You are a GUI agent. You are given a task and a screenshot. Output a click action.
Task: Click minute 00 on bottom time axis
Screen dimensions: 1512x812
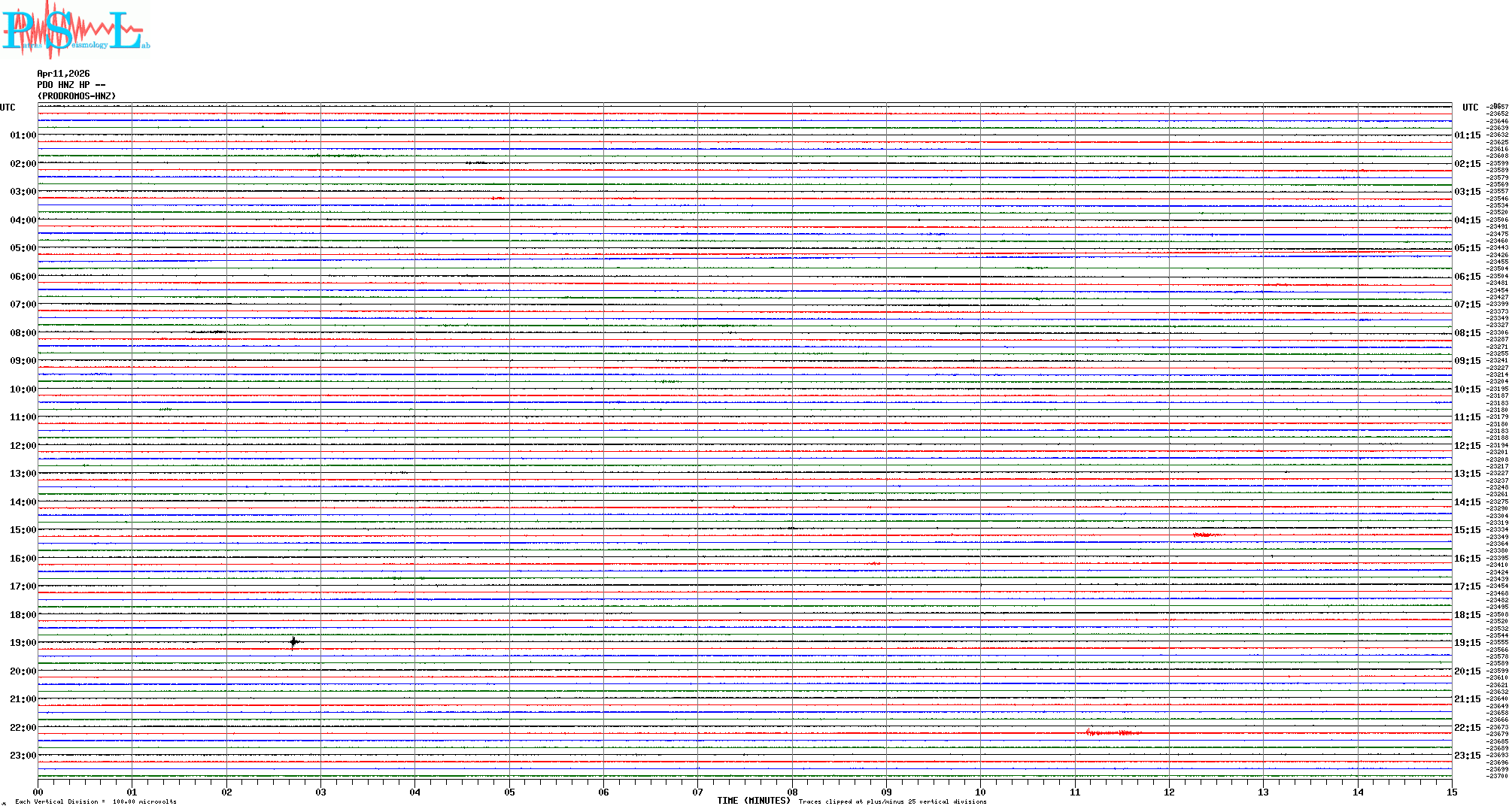pos(38,792)
